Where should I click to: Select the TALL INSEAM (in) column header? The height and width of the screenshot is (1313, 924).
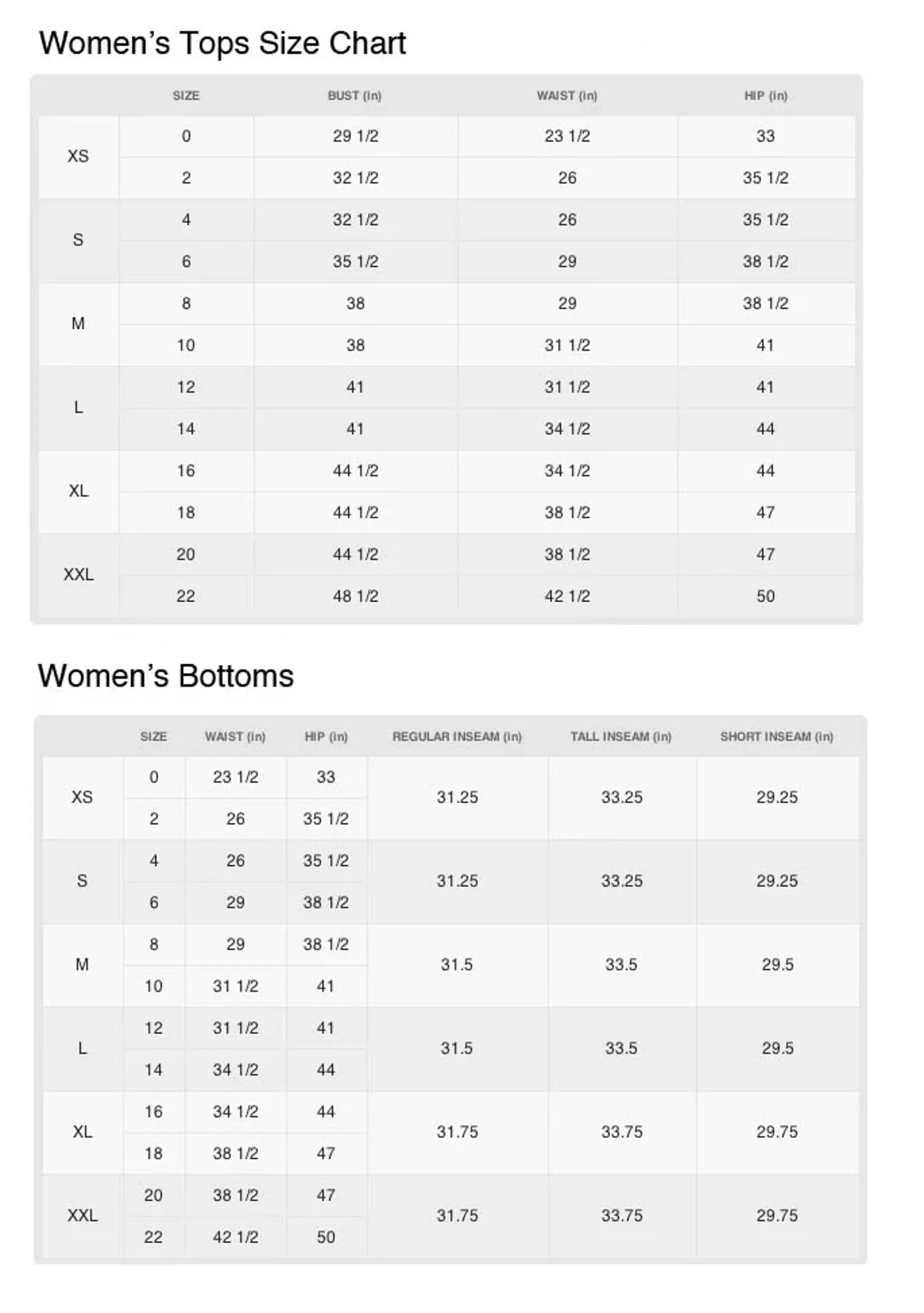[x=621, y=737]
